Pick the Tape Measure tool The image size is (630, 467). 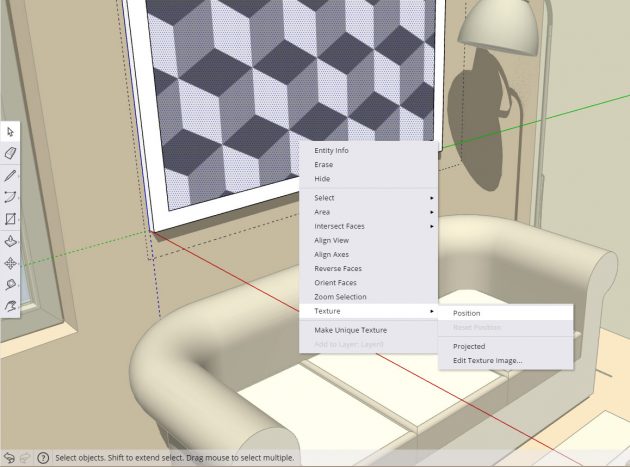[11, 285]
